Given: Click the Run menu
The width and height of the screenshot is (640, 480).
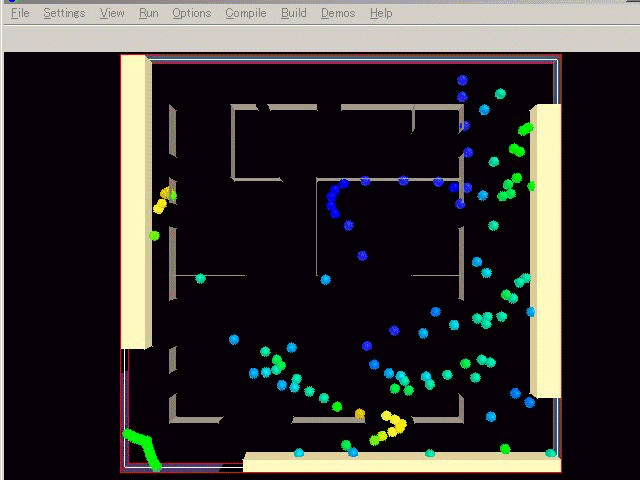Looking at the screenshot, I should coord(148,13).
